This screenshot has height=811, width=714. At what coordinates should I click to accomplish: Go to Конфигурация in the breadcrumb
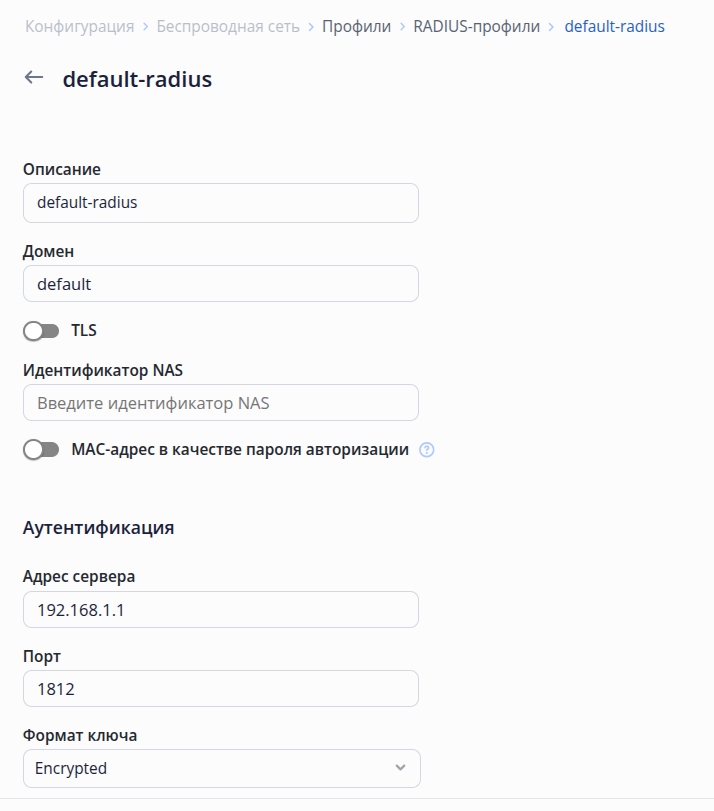point(79,26)
